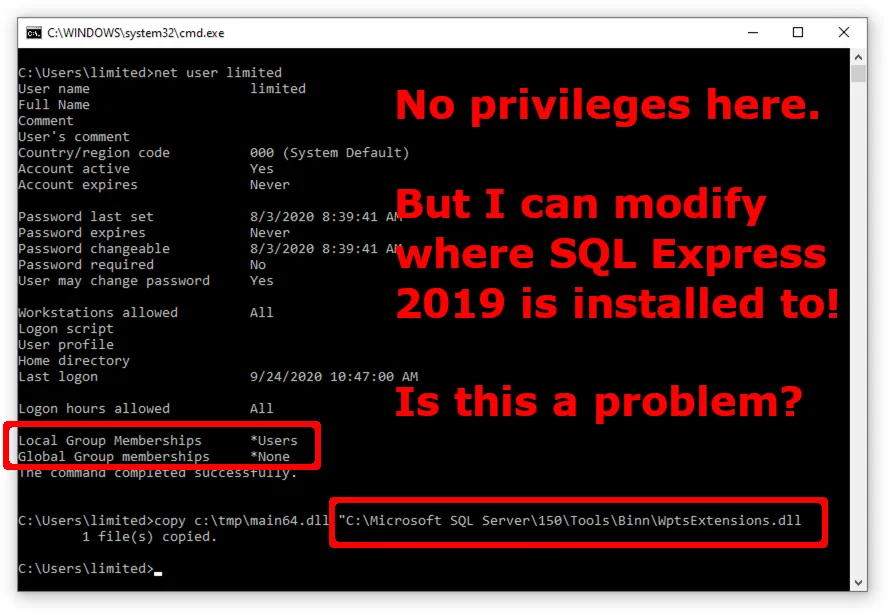Viewport: 889px width, 614px height.
Task: Click the title text C:\WINDOWS\system32\cmd.exe
Action: pos(136,33)
